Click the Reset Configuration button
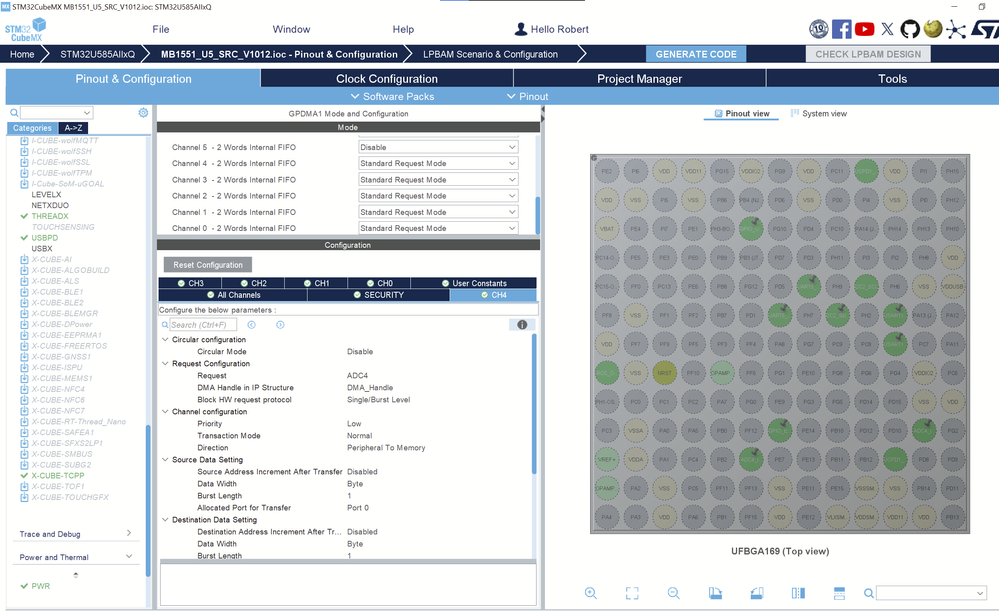Image resolution: width=999 pixels, height=612 pixels. point(208,265)
